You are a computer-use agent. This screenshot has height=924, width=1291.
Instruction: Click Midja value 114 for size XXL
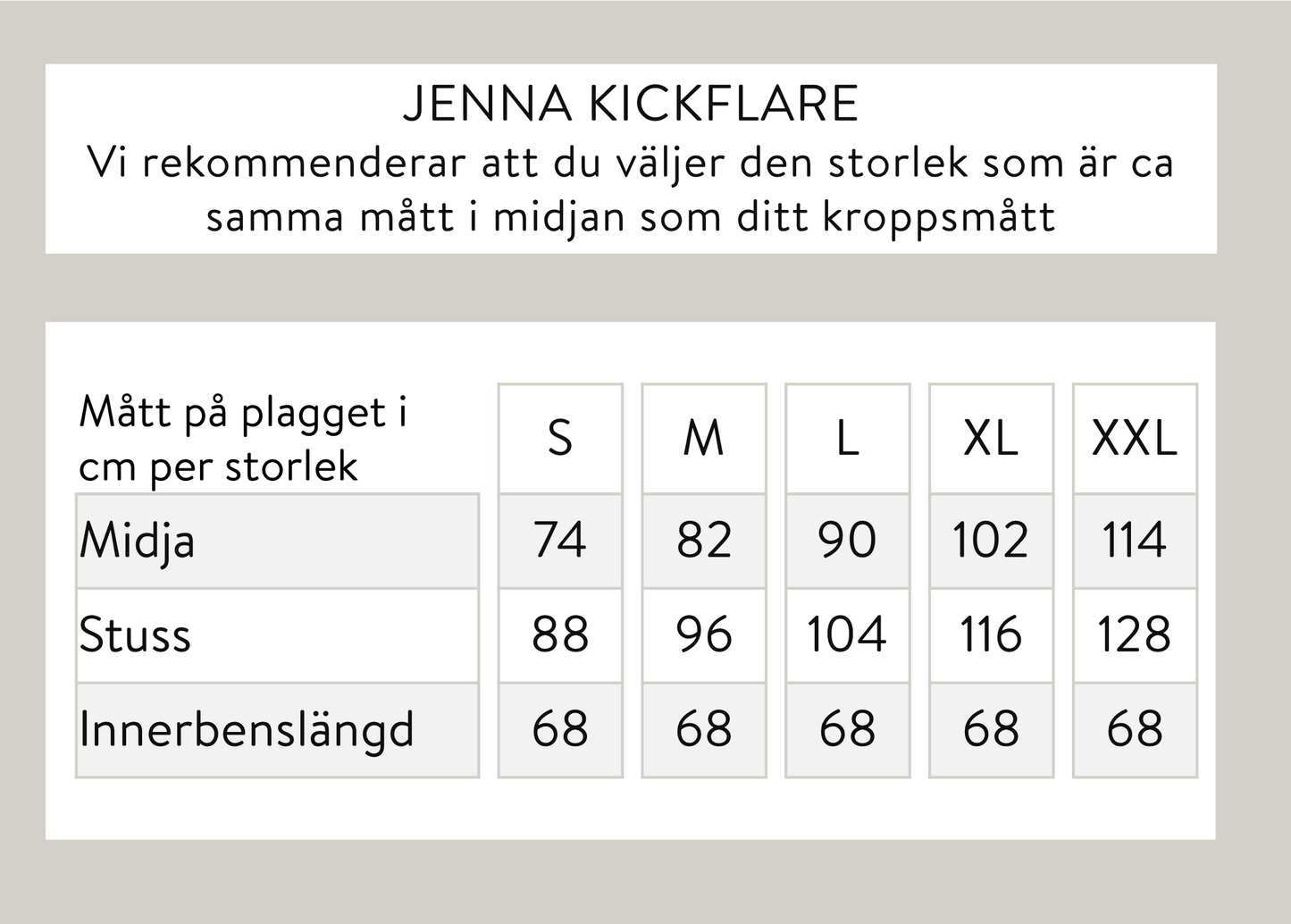pyautogui.click(x=1135, y=541)
